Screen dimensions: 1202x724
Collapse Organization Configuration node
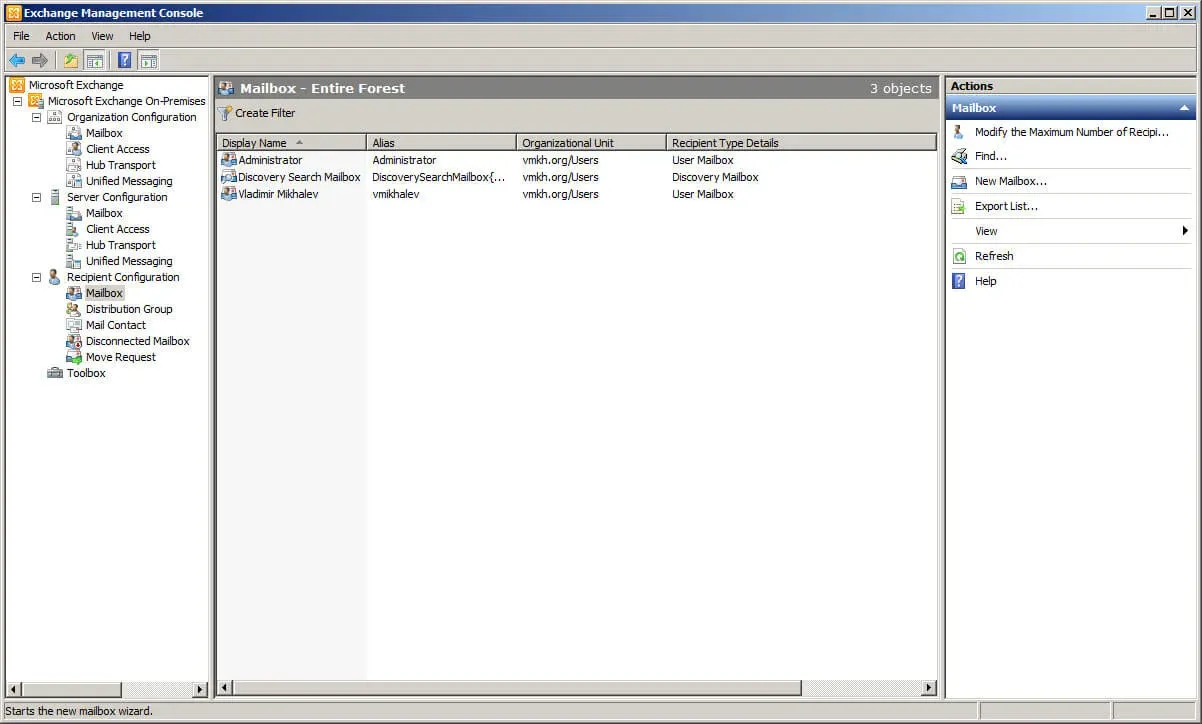pos(36,117)
